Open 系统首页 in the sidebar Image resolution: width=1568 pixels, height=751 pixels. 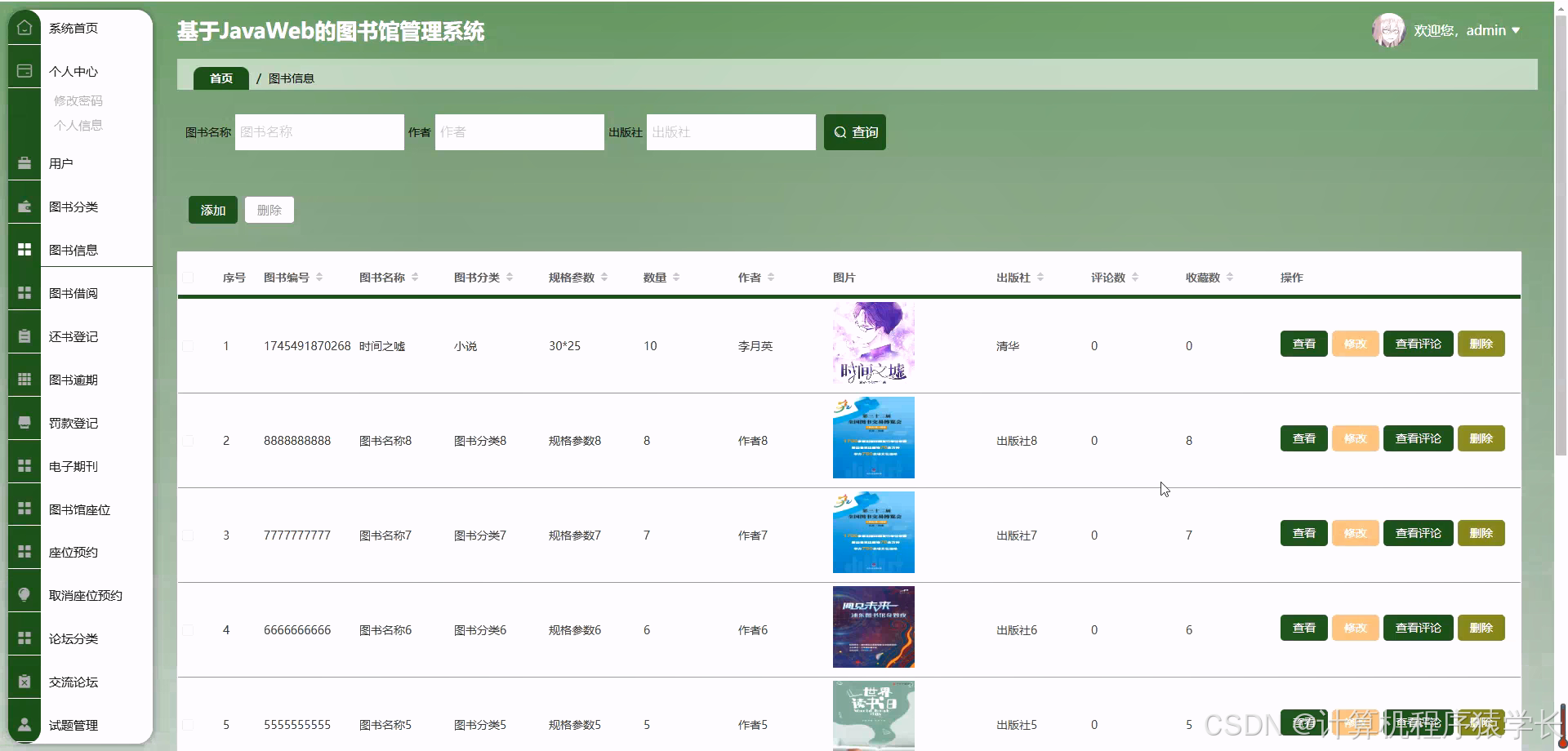pyautogui.click(x=73, y=28)
